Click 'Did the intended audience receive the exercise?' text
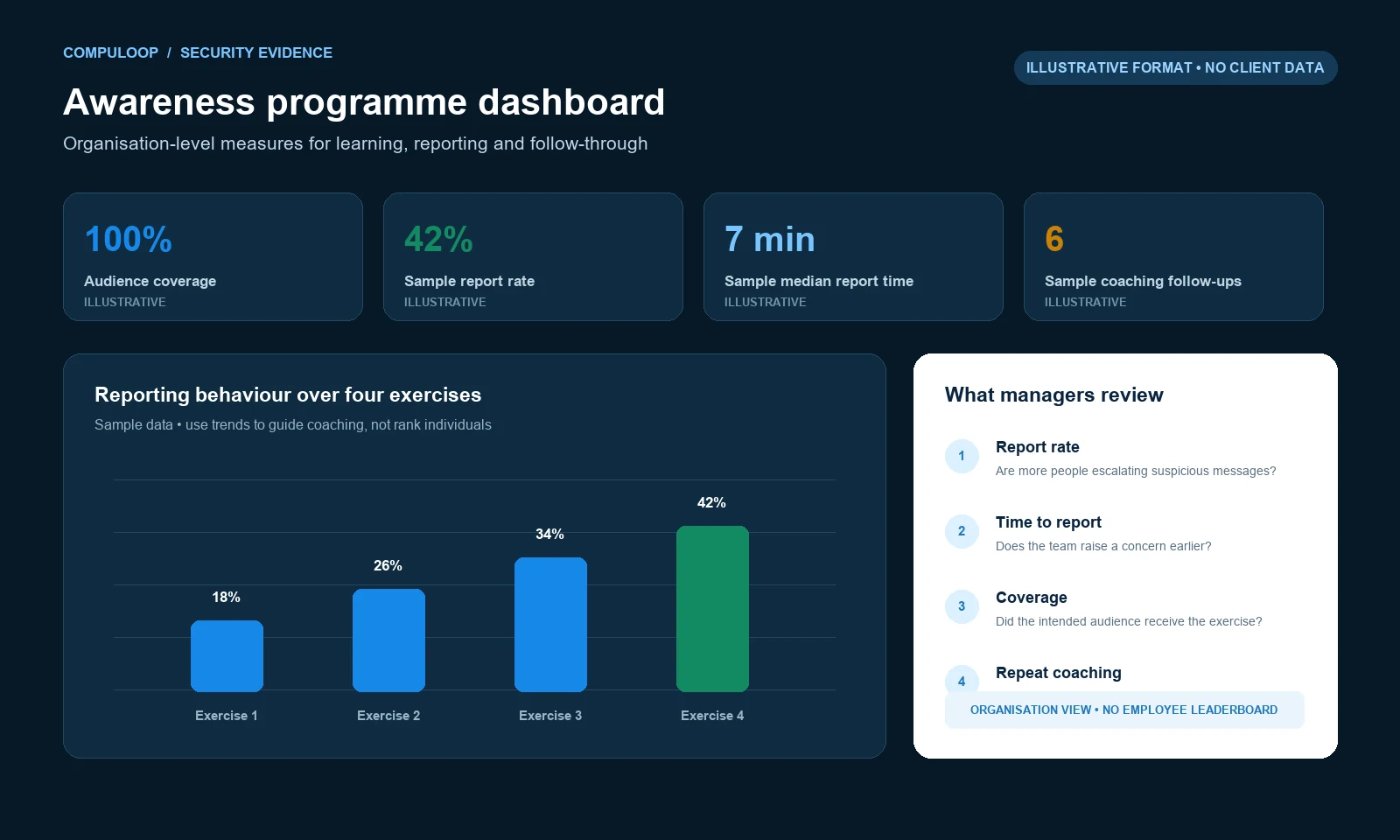The image size is (1400, 840). coord(1129,621)
